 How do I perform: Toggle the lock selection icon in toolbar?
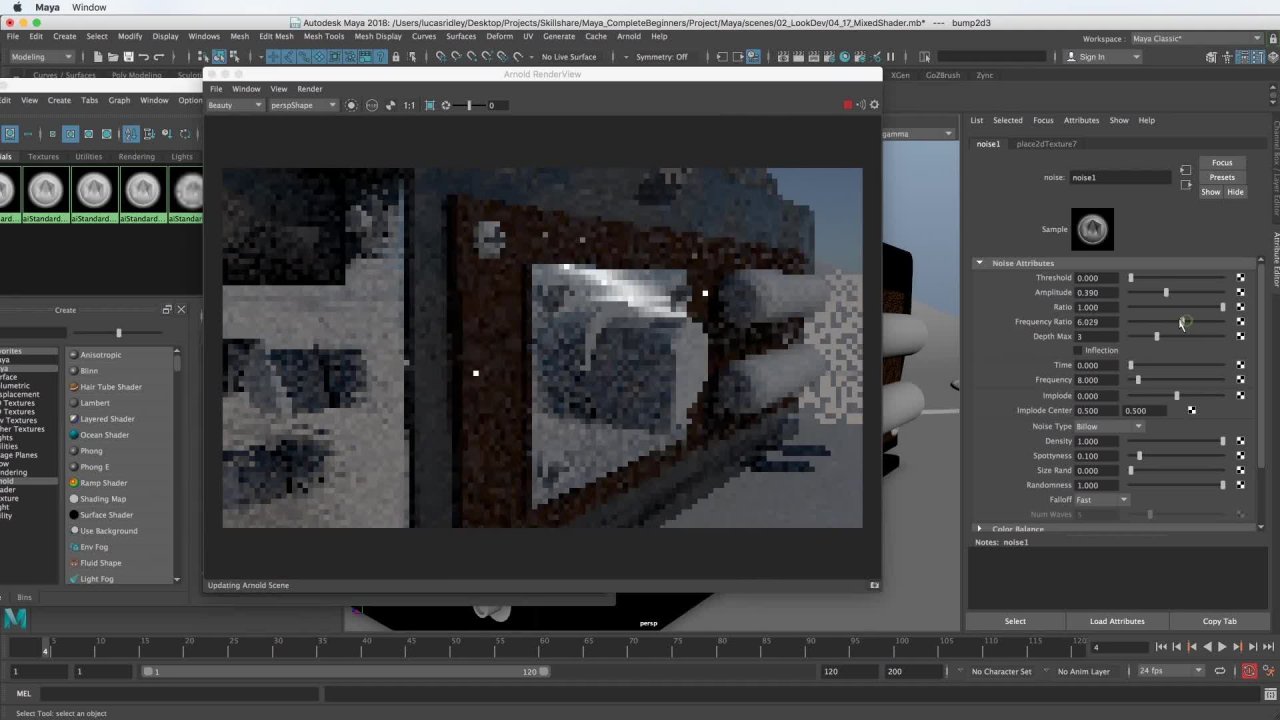point(925,57)
